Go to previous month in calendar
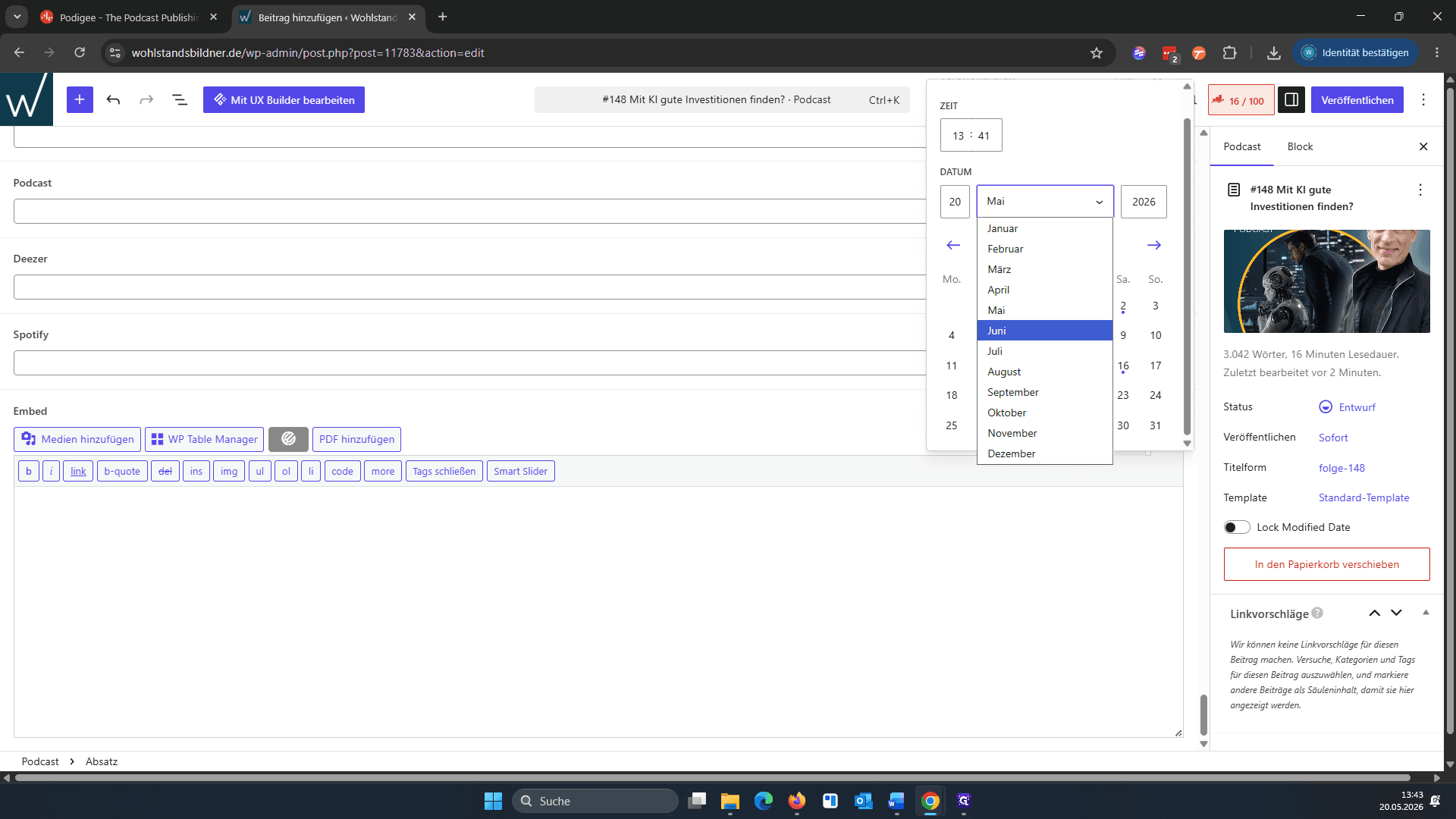 953,245
